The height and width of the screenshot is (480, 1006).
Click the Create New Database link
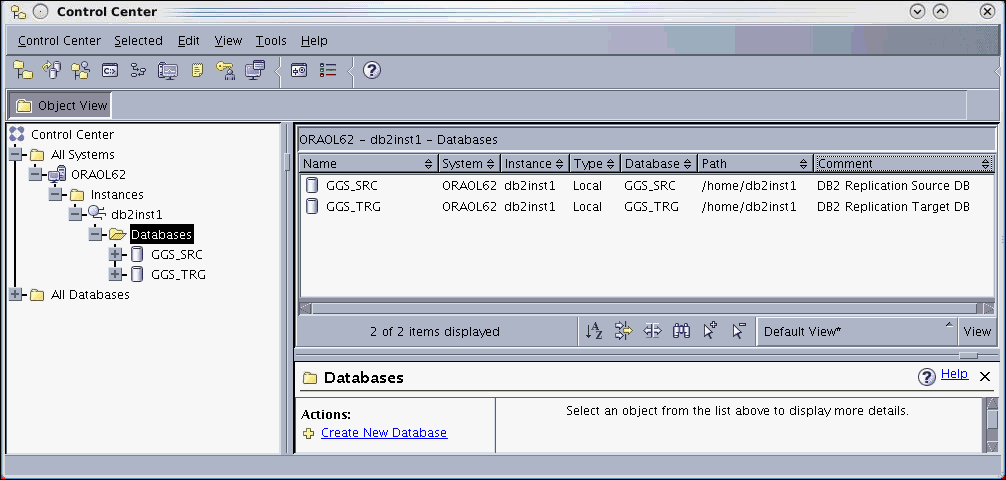pyautogui.click(x=384, y=433)
